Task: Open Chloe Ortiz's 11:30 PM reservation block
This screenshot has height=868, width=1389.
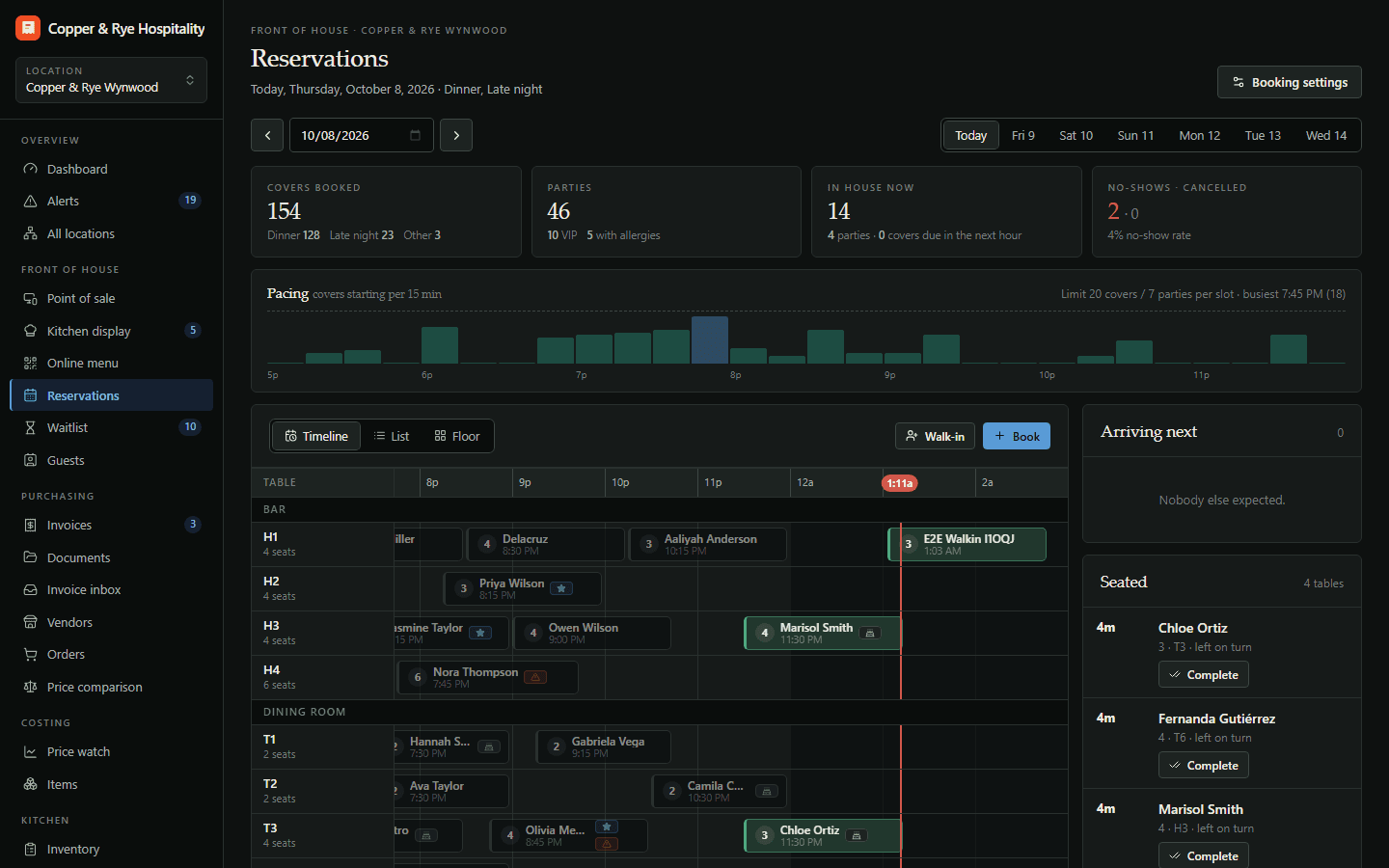Action: click(823, 835)
